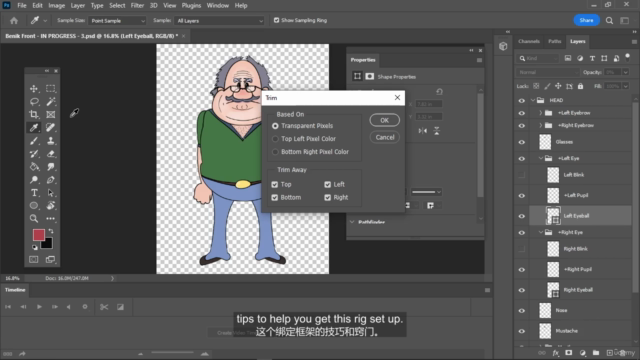Select the Crop tool
Viewport: 640px width, 360px height.
[34, 115]
